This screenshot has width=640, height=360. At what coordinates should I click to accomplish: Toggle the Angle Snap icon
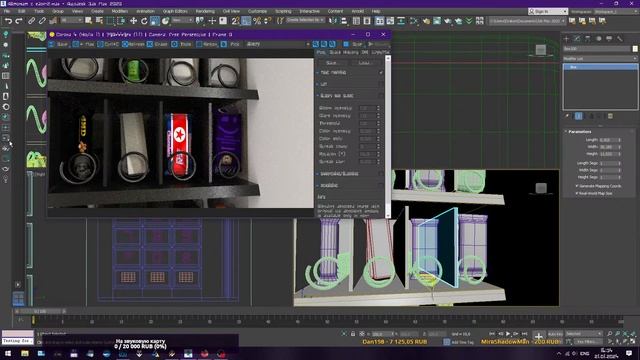click(x=246, y=21)
